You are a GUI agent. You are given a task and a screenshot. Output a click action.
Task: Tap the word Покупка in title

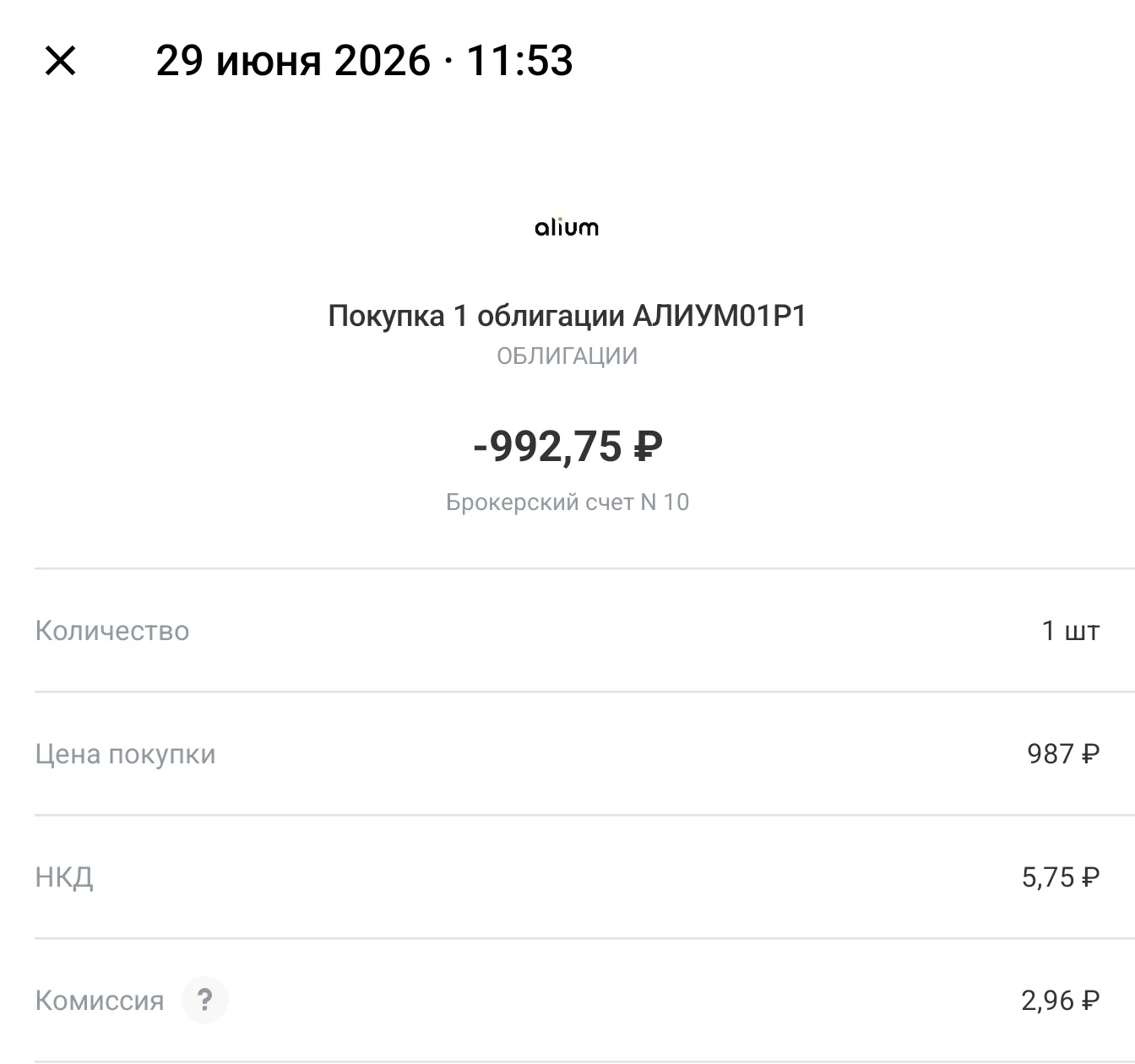tap(386, 316)
